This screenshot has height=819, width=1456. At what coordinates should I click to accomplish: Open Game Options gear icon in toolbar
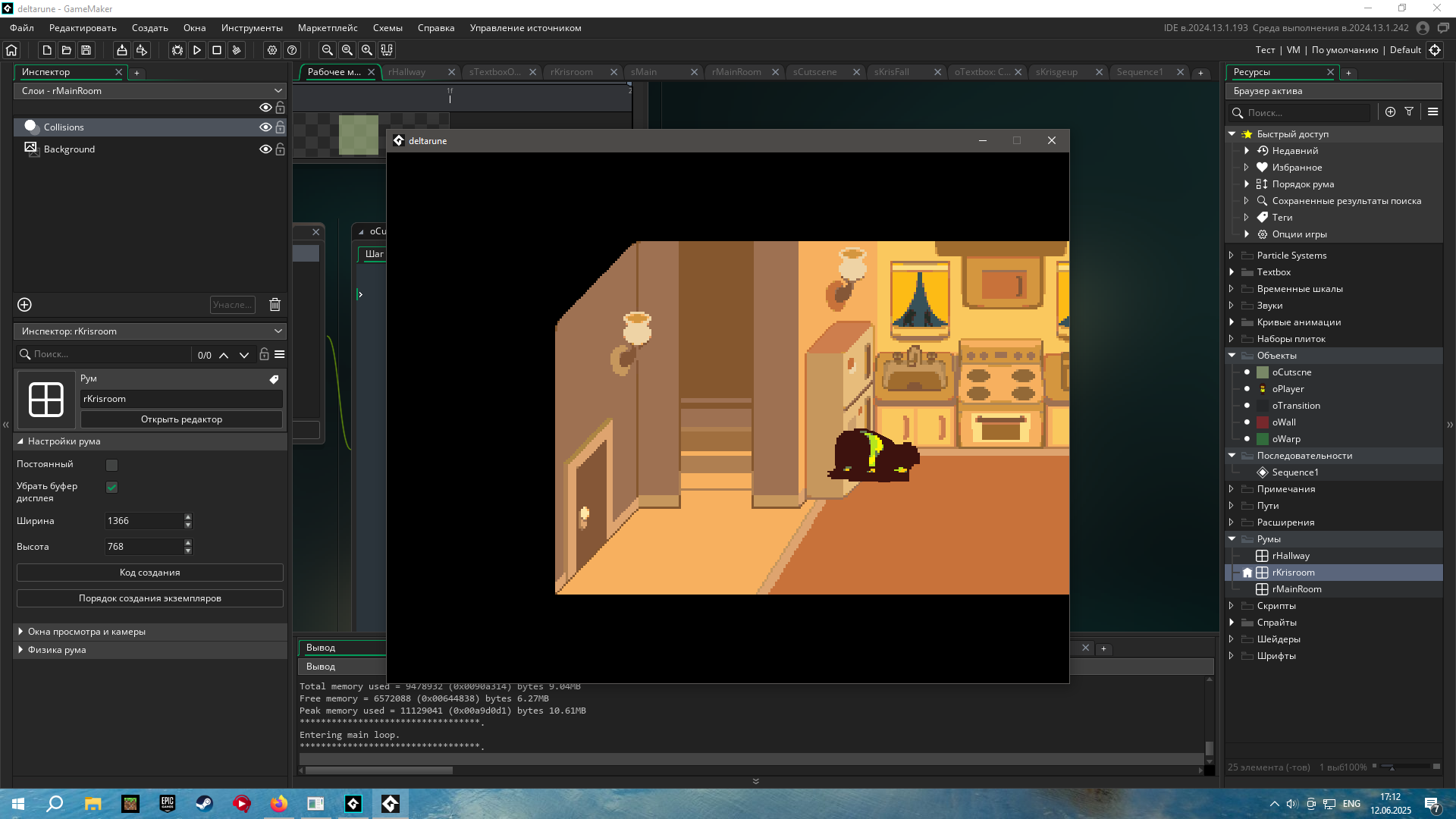(x=272, y=50)
